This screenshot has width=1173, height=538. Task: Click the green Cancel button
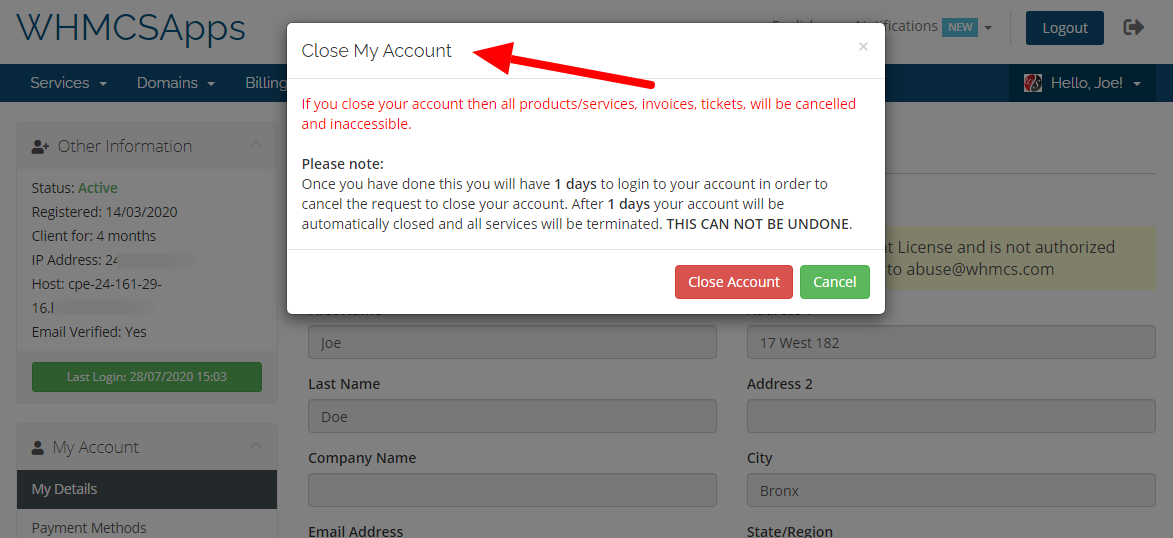tap(834, 282)
